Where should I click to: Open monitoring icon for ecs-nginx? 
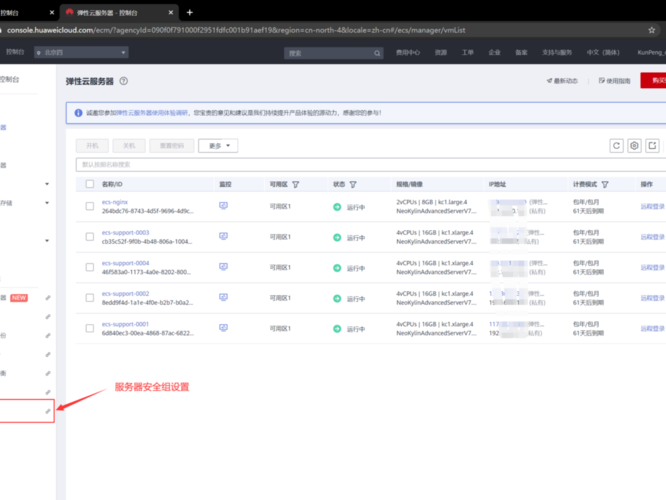point(223,206)
